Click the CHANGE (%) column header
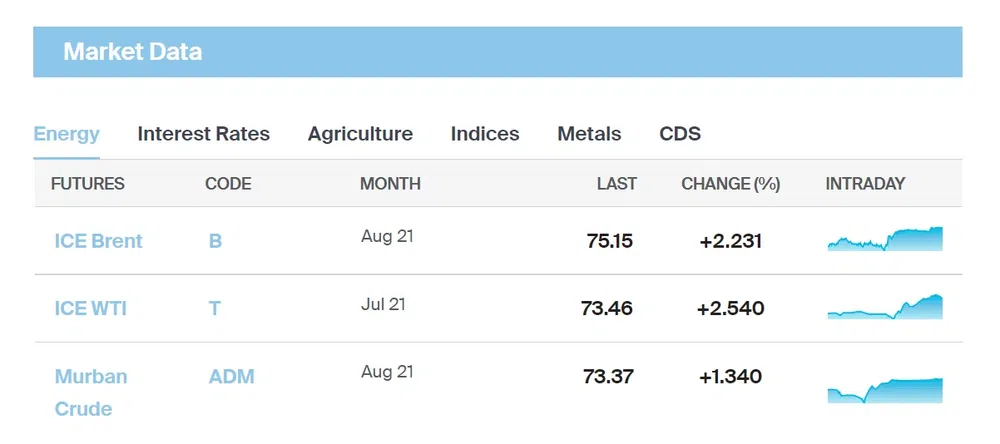The height and width of the screenshot is (444, 1000). [730, 184]
